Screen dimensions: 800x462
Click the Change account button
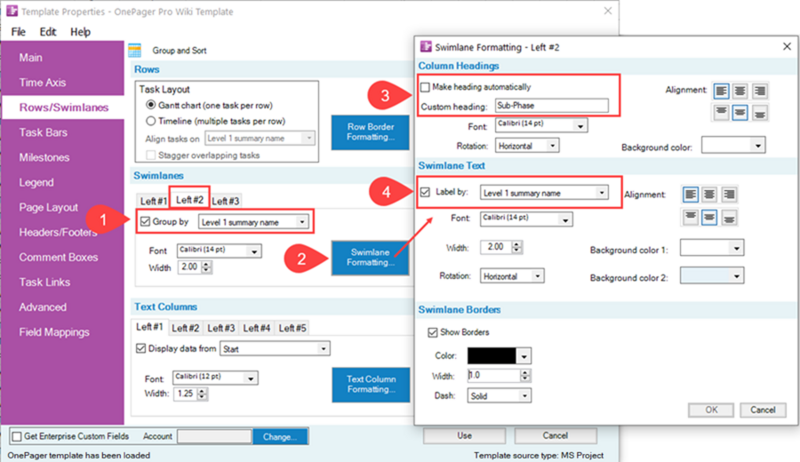[x=280, y=437]
